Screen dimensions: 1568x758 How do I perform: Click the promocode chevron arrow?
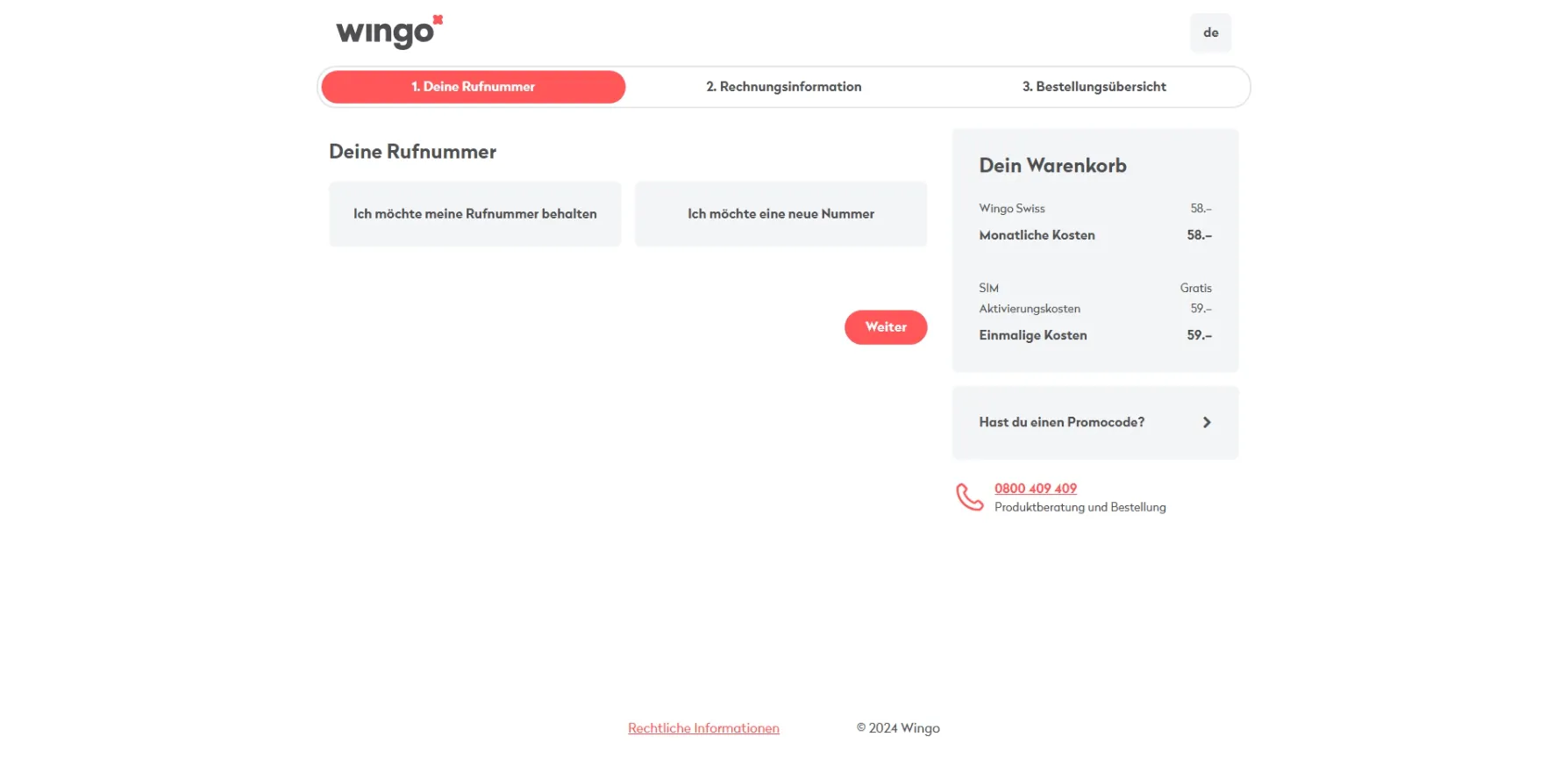pos(1207,423)
